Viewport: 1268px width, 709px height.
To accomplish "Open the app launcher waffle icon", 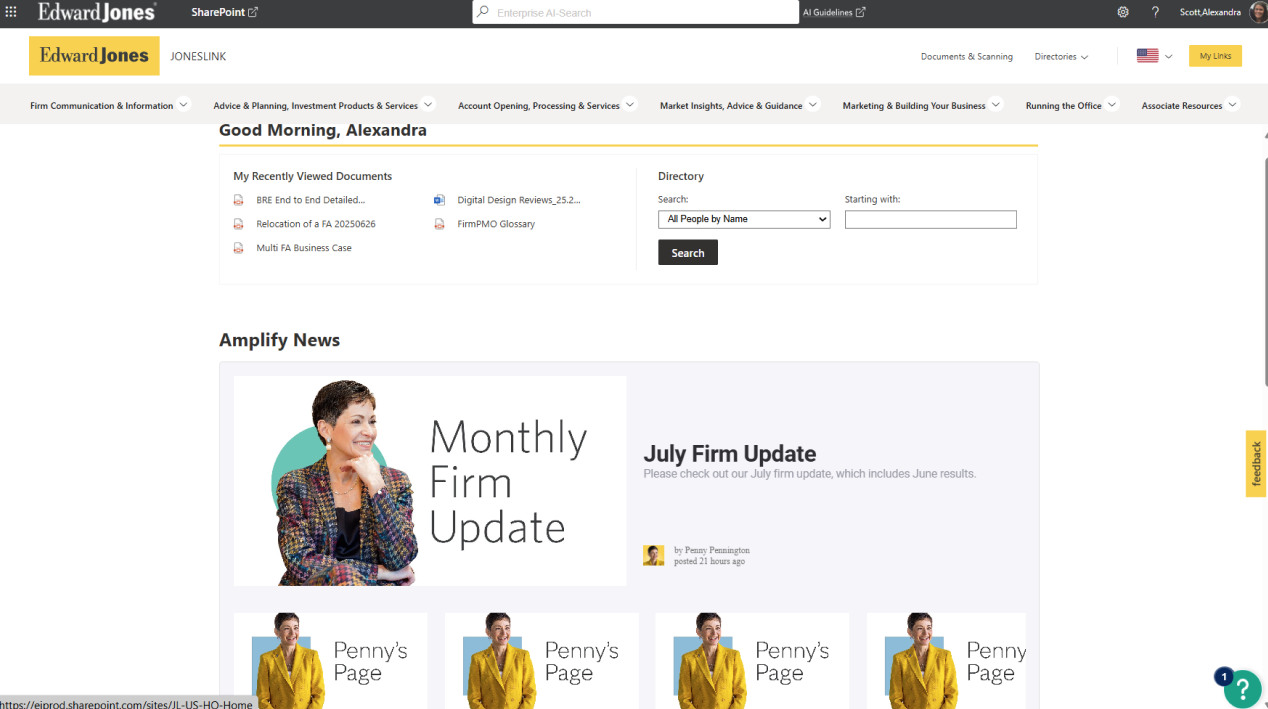I will pyautogui.click(x=11, y=12).
